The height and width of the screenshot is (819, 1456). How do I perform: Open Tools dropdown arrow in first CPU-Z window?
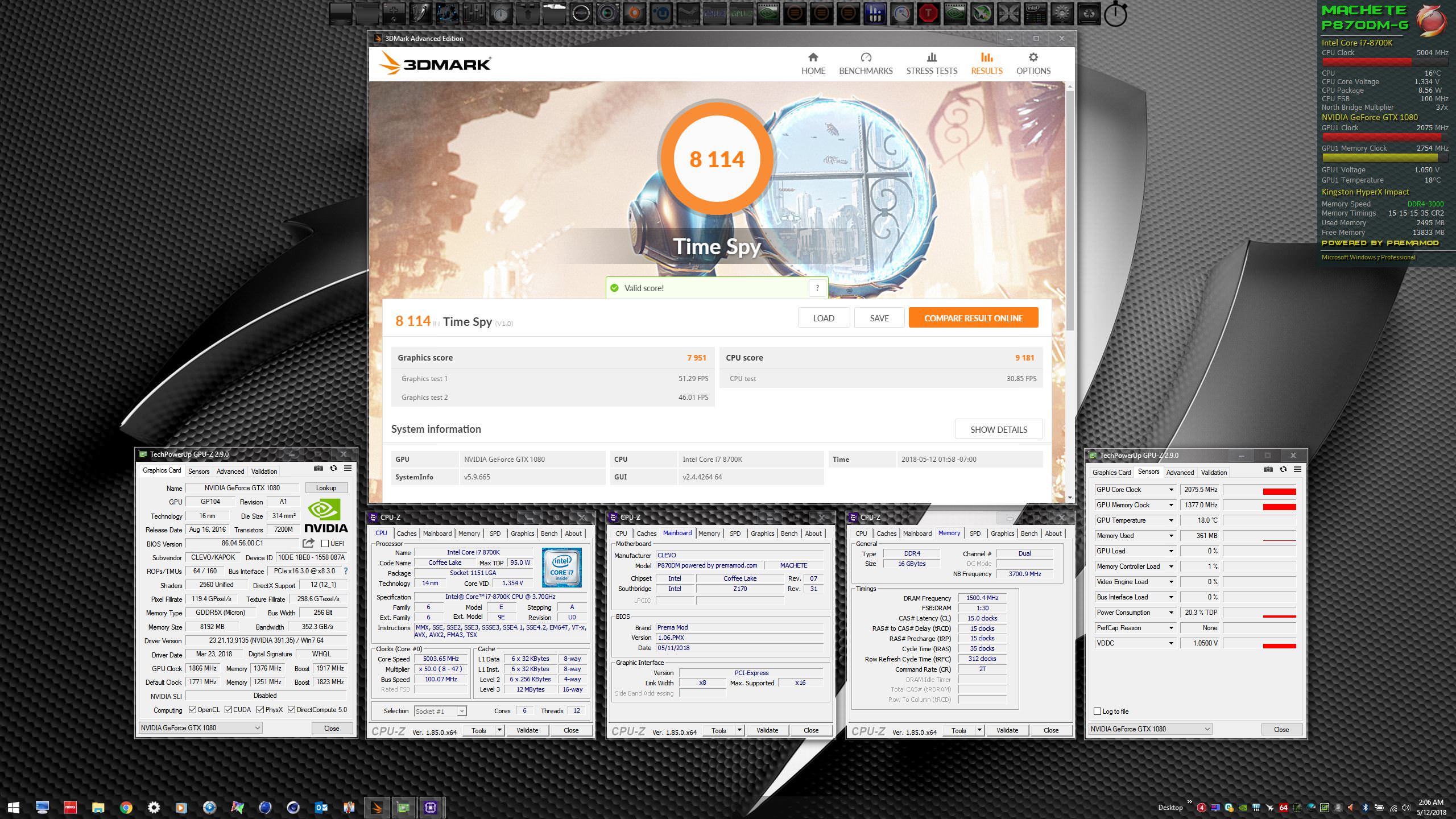click(x=499, y=730)
